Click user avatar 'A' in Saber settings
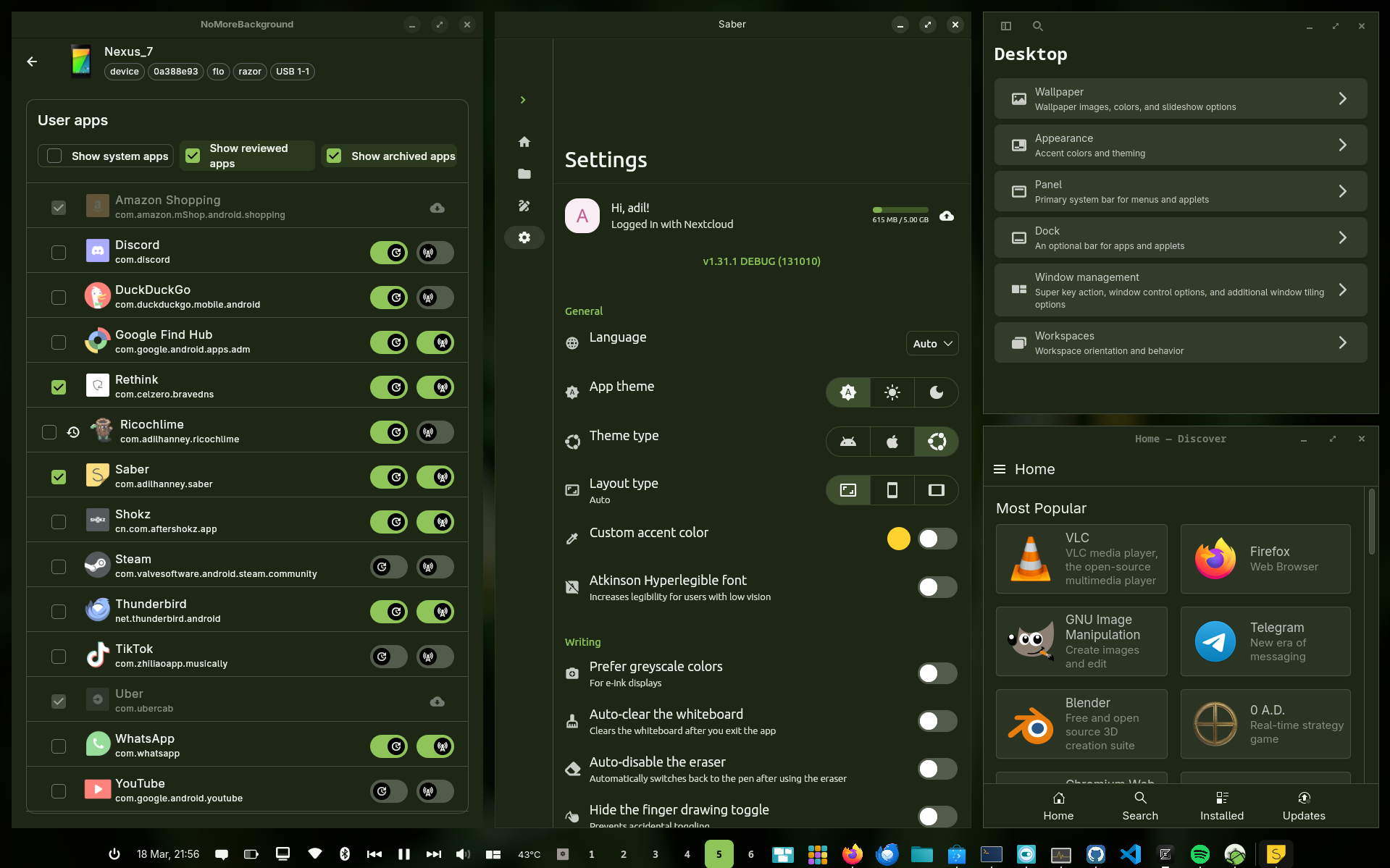 click(x=582, y=216)
